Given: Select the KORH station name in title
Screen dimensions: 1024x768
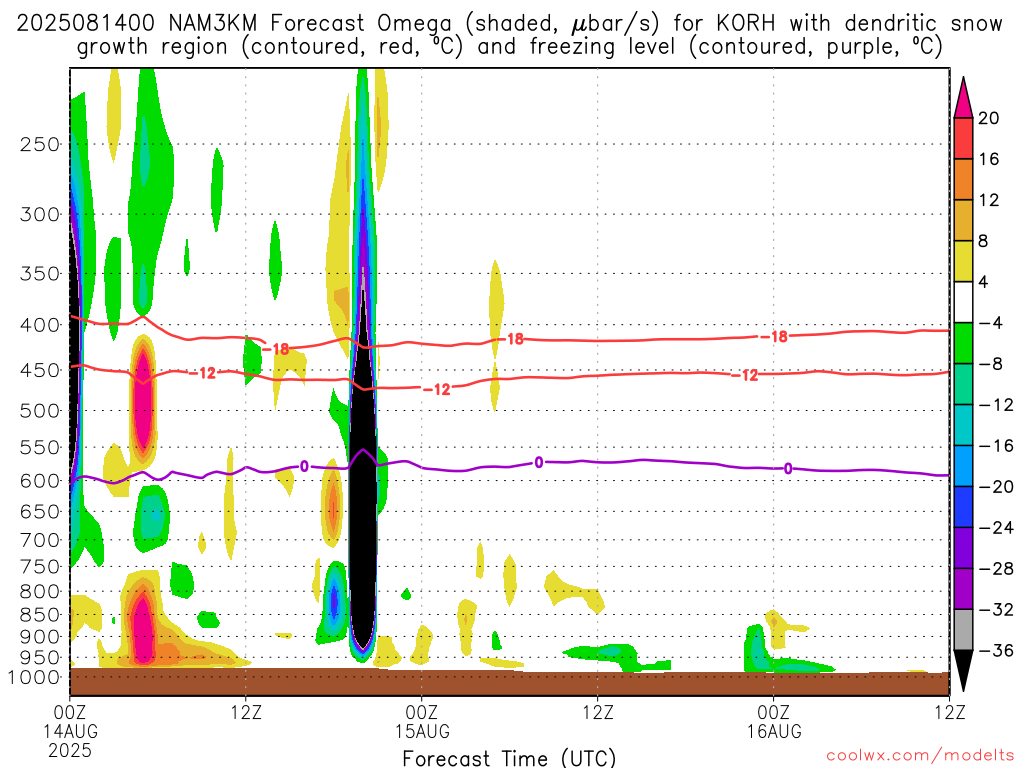Looking at the screenshot, I should pos(746,24).
